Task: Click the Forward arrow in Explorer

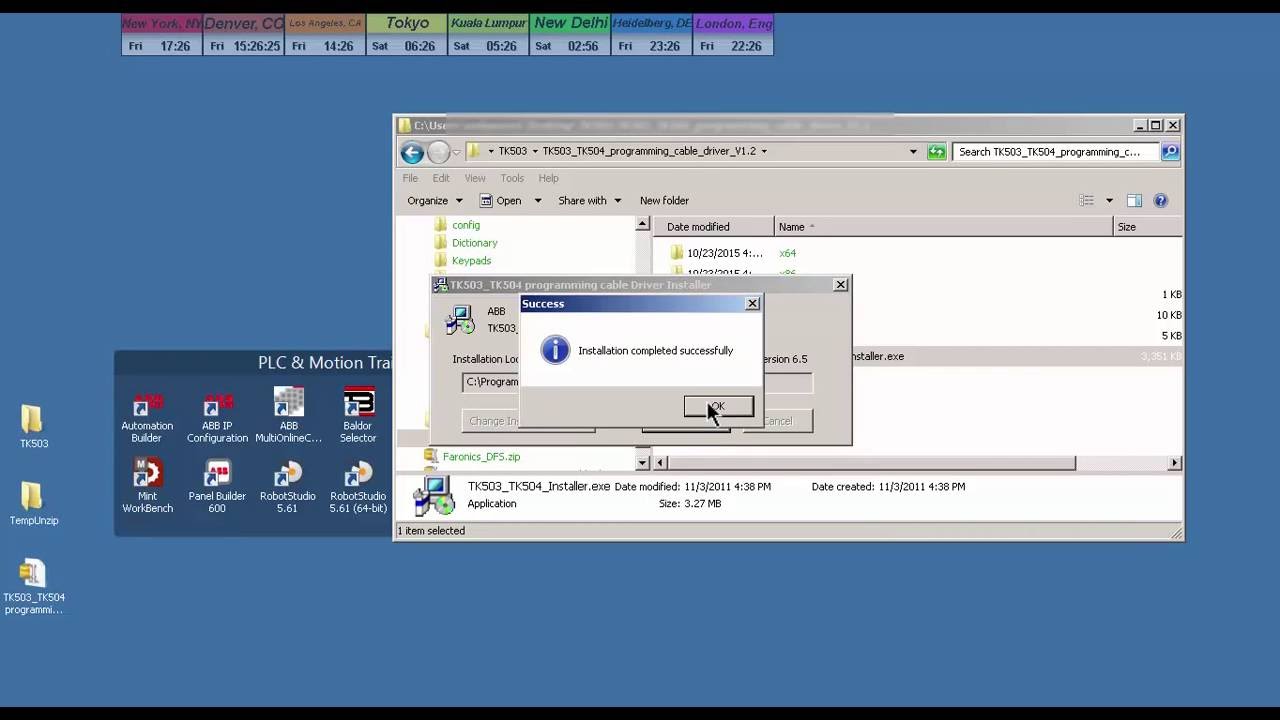Action: (438, 152)
